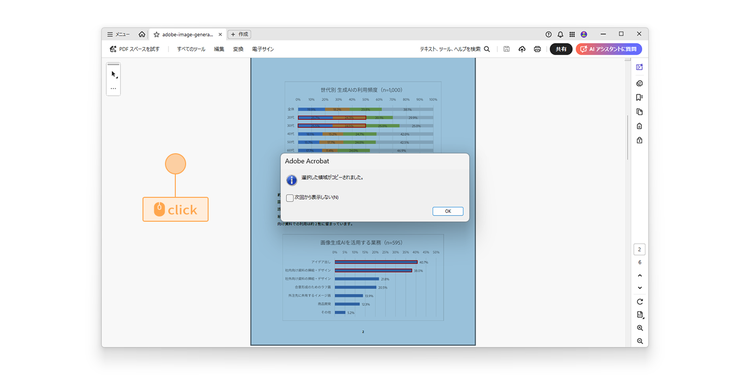Expand the quick toolbar's three-dots more options

pos(113,88)
